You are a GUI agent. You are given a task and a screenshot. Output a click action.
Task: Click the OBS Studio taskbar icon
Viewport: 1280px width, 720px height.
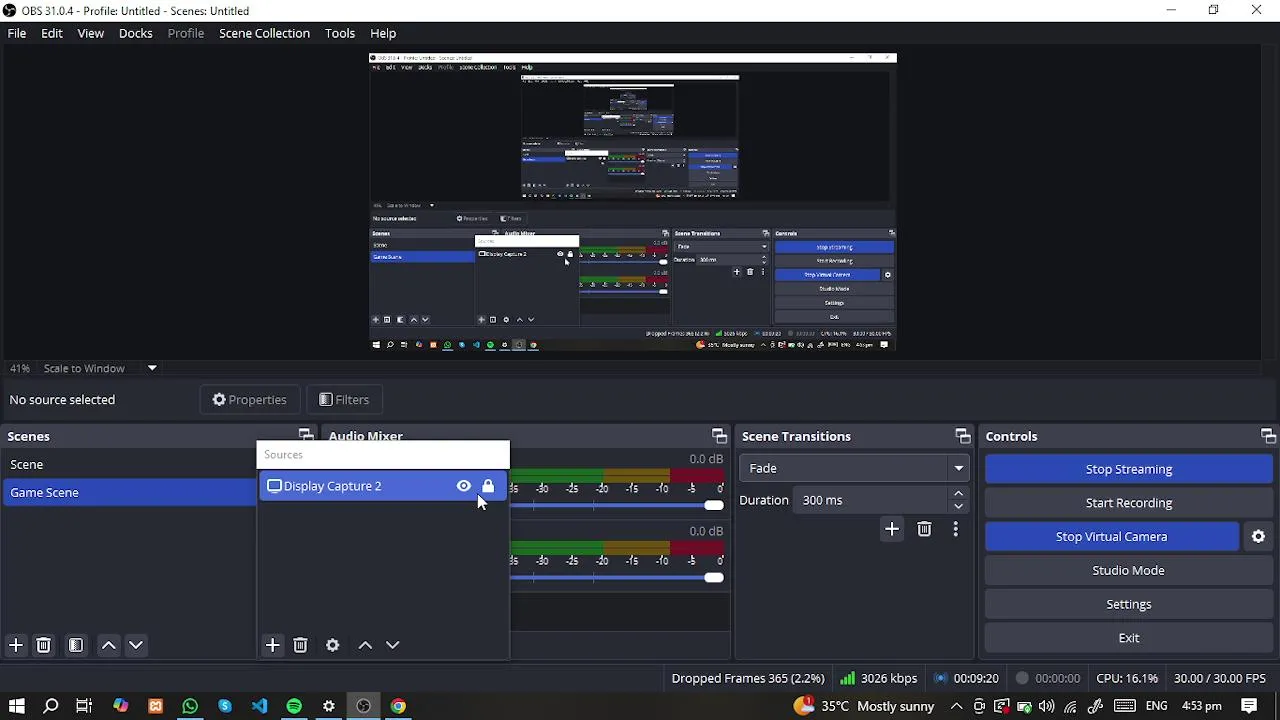click(x=363, y=706)
